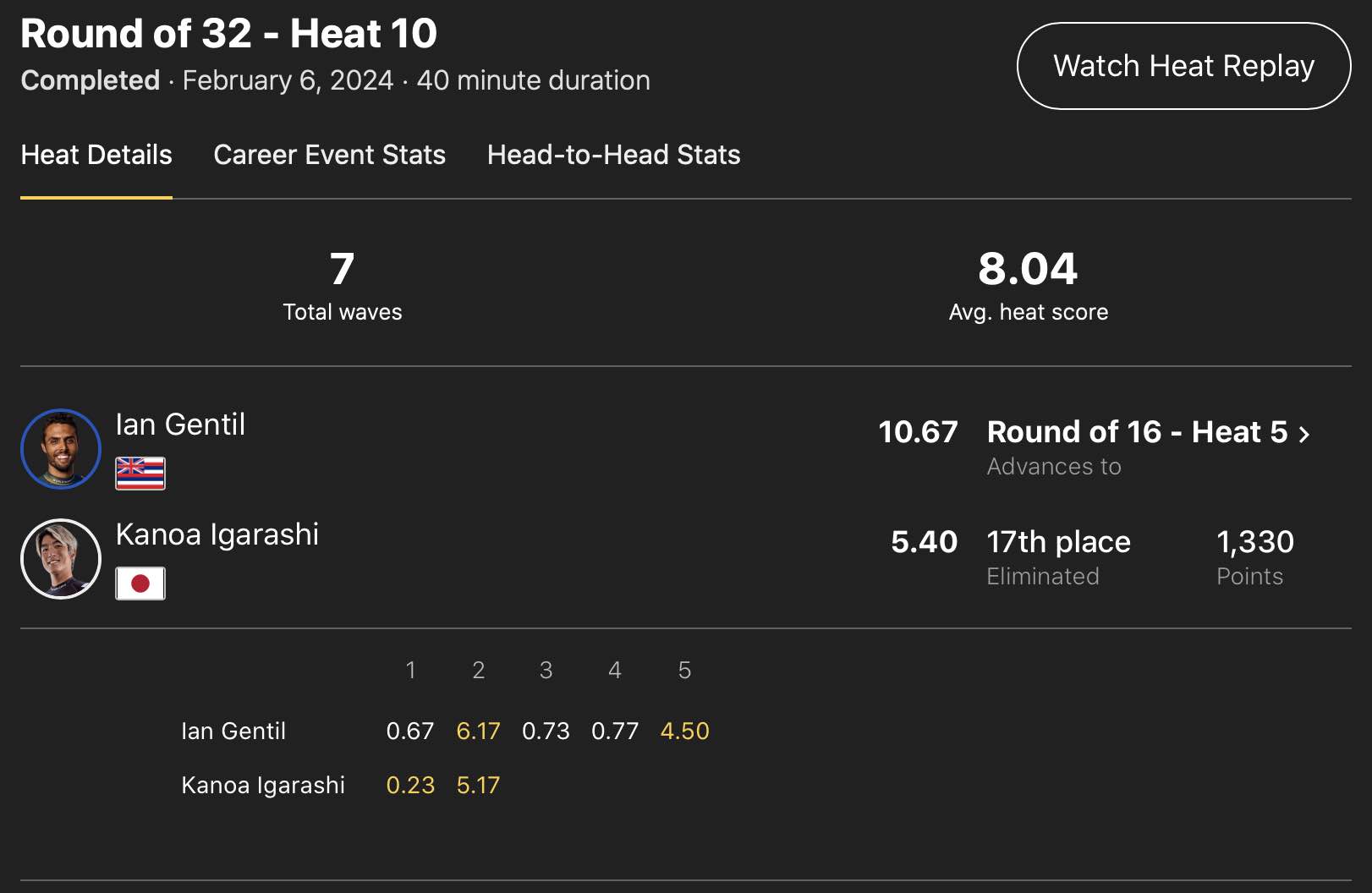Click the Kanoa Igarashi name heading
This screenshot has width=1372, height=893.
click(217, 534)
